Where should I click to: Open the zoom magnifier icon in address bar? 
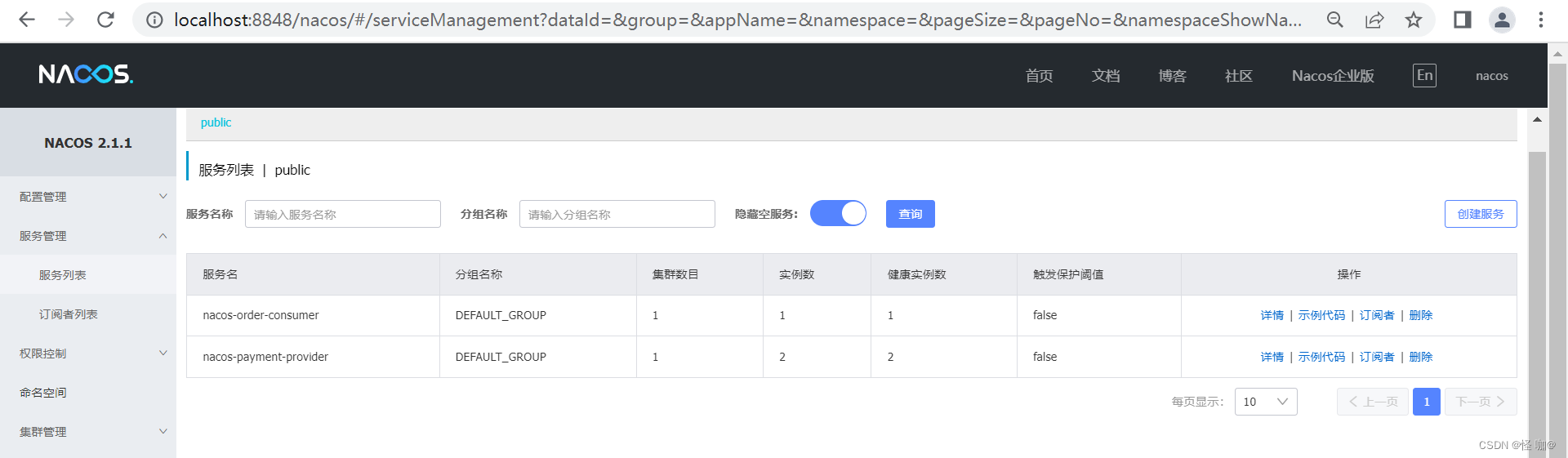point(1335,20)
